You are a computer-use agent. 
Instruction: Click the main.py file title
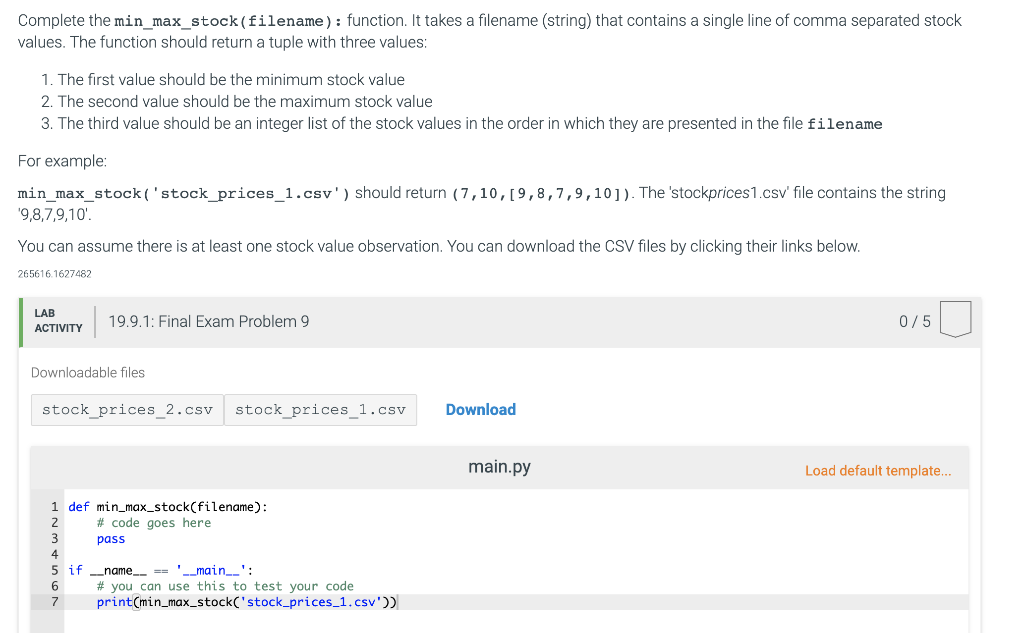[x=499, y=466]
